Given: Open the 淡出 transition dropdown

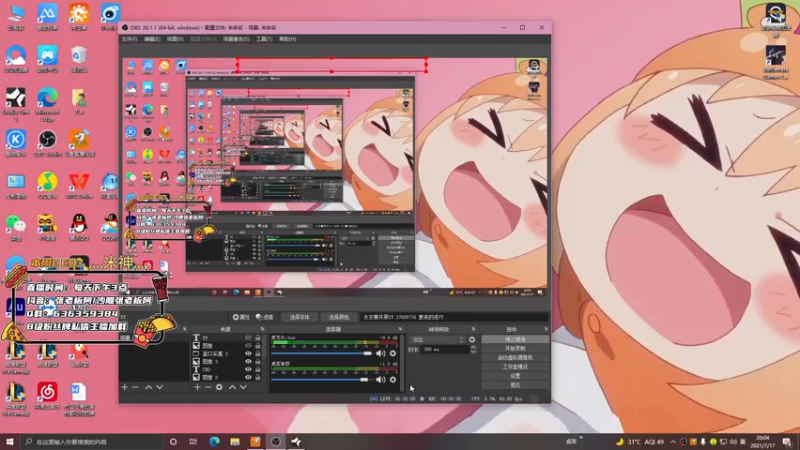Looking at the screenshot, I should point(437,339).
